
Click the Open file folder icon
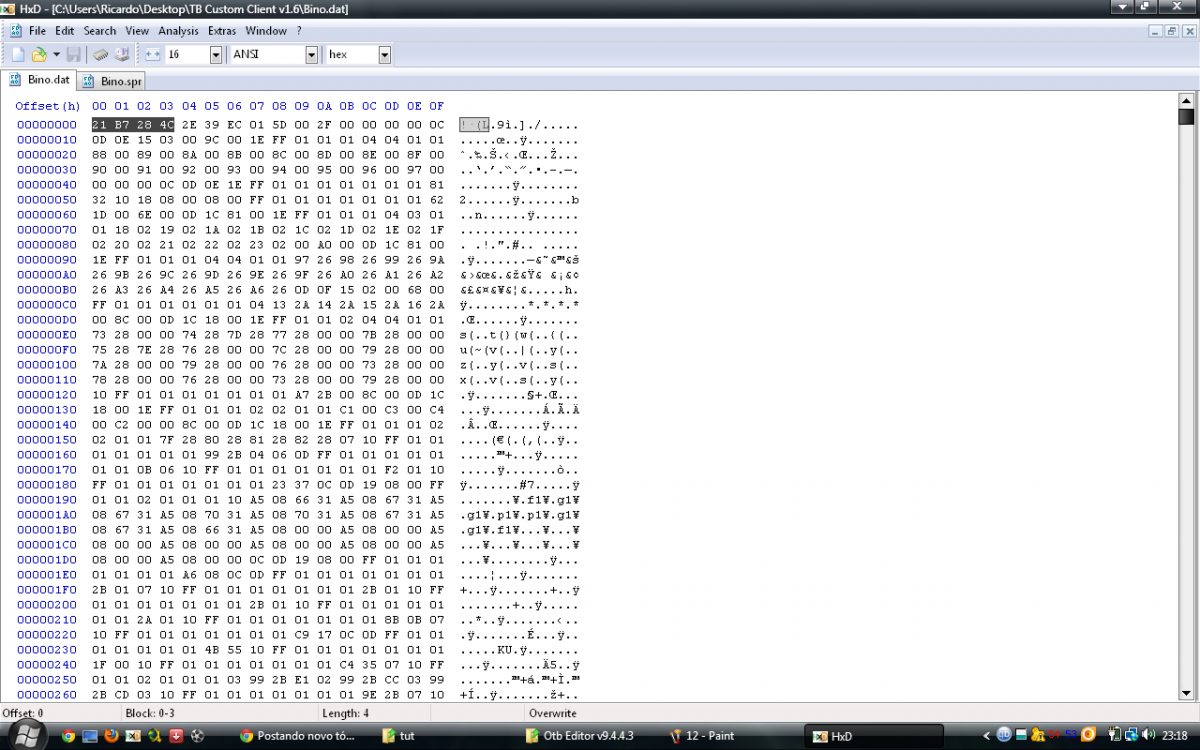pyautogui.click(x=38, y=54)
